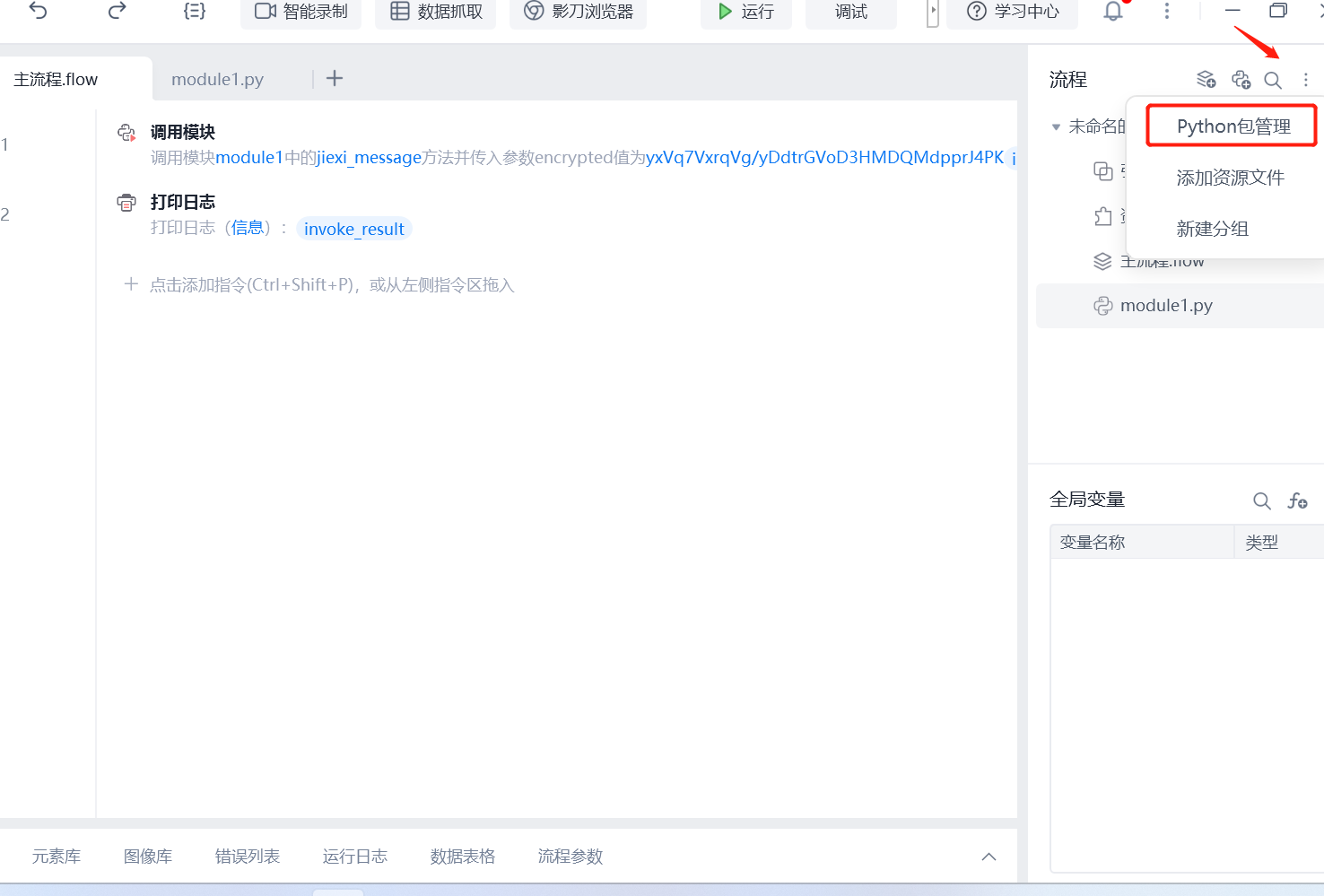Expand the bottom panel with chevron
This screenshot has height=896, width=1324.
click(989, 857)
